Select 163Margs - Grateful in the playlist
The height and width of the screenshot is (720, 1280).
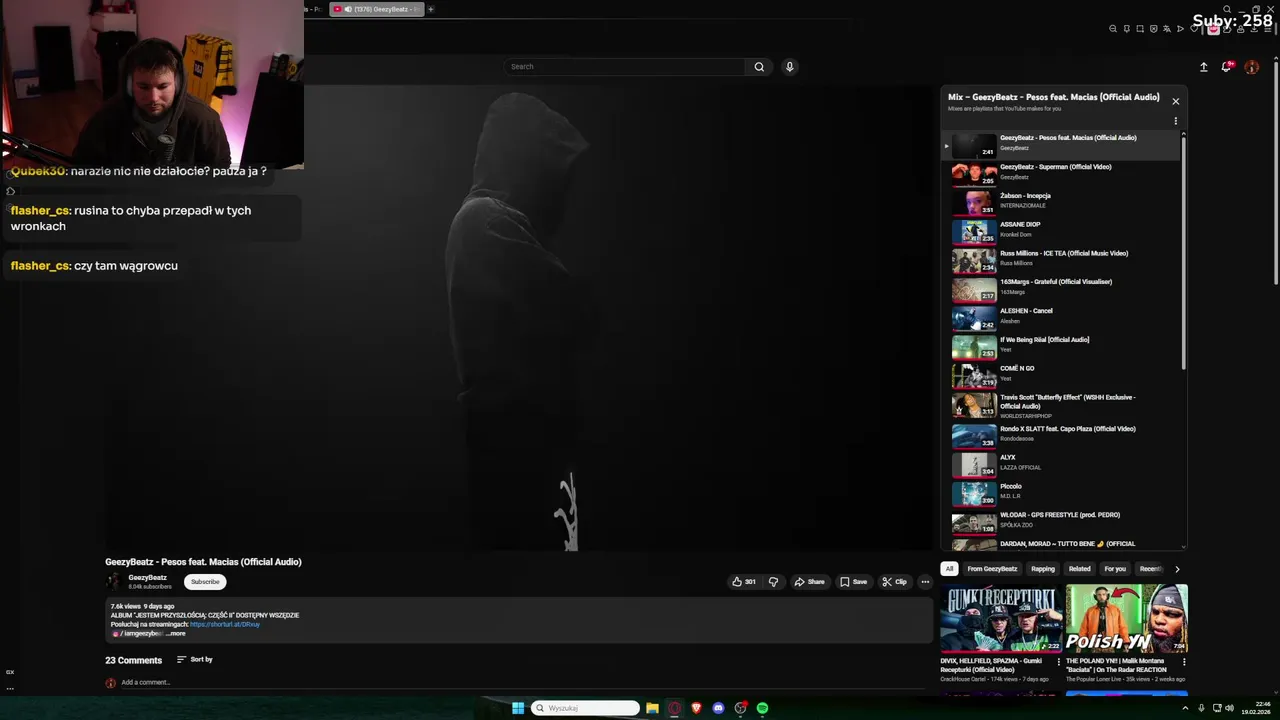(x=1060, y=290)
